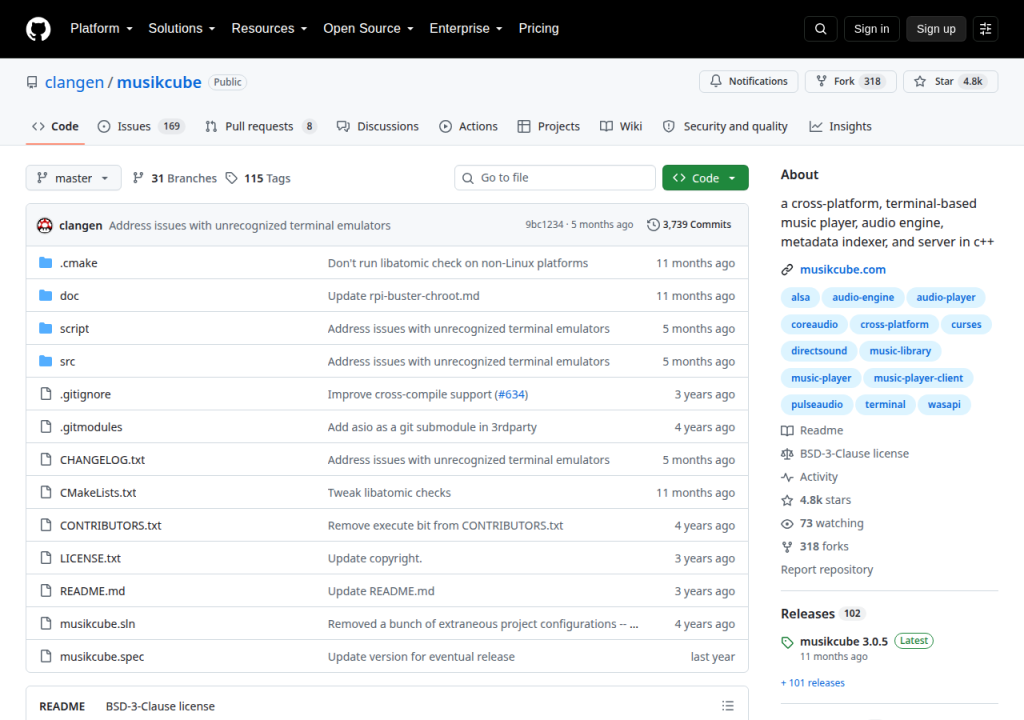Click the star icon beside Star

click(x=920, y=82)
